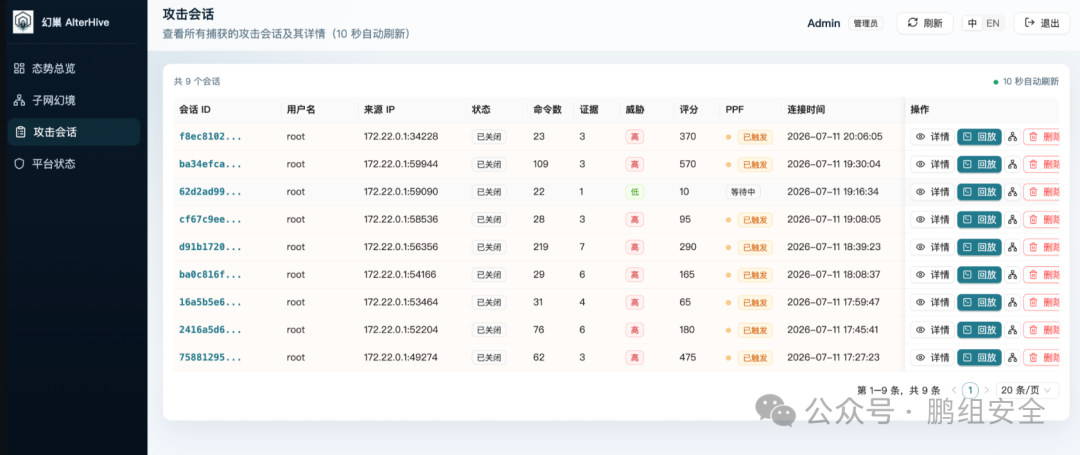This screenshot has height=455, width=1080.
Task: Open topology icon for session 75881295
Action: (1012, 357)
